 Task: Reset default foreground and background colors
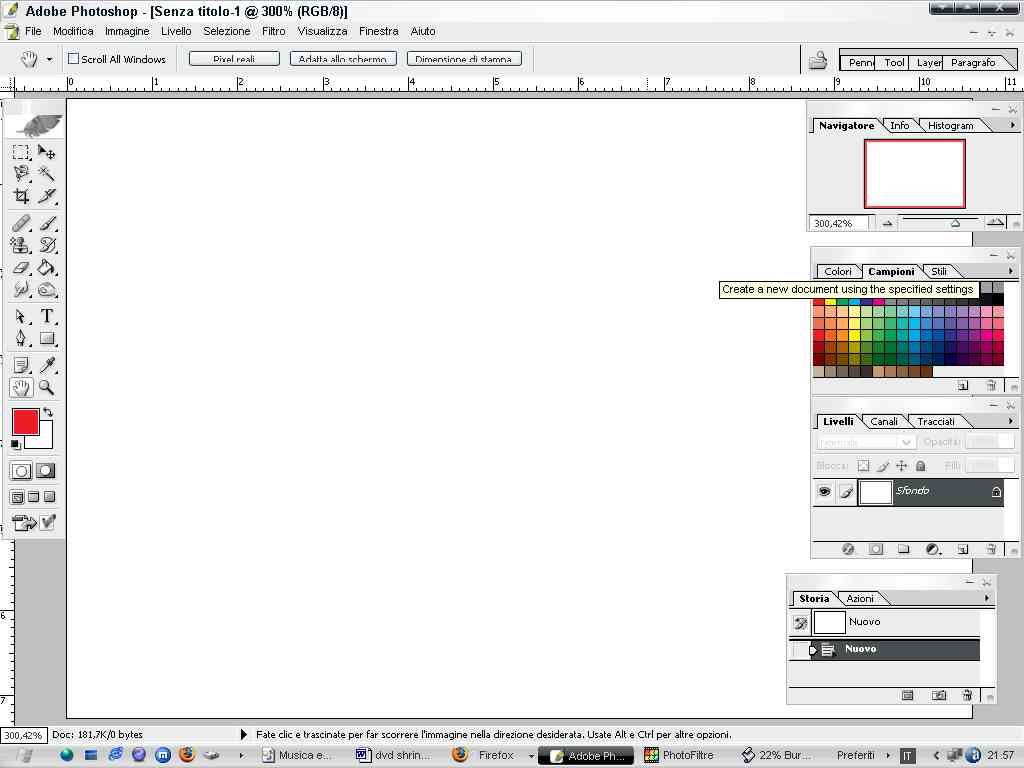click(x=16, y=445)
